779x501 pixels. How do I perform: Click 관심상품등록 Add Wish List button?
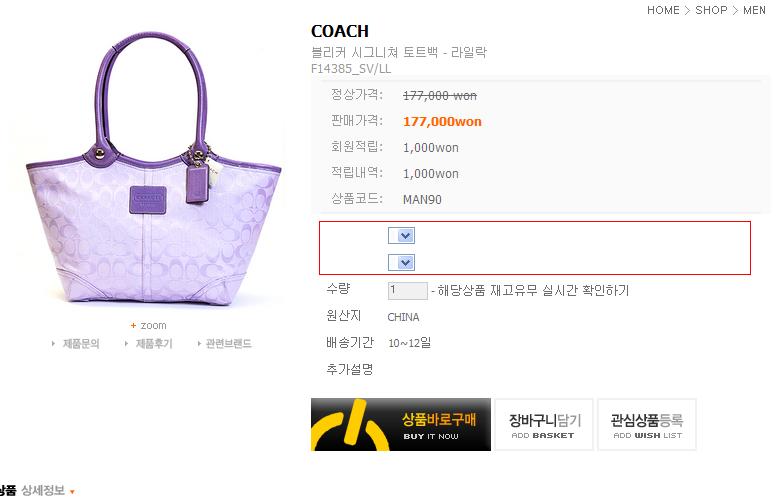click(647, 424)
